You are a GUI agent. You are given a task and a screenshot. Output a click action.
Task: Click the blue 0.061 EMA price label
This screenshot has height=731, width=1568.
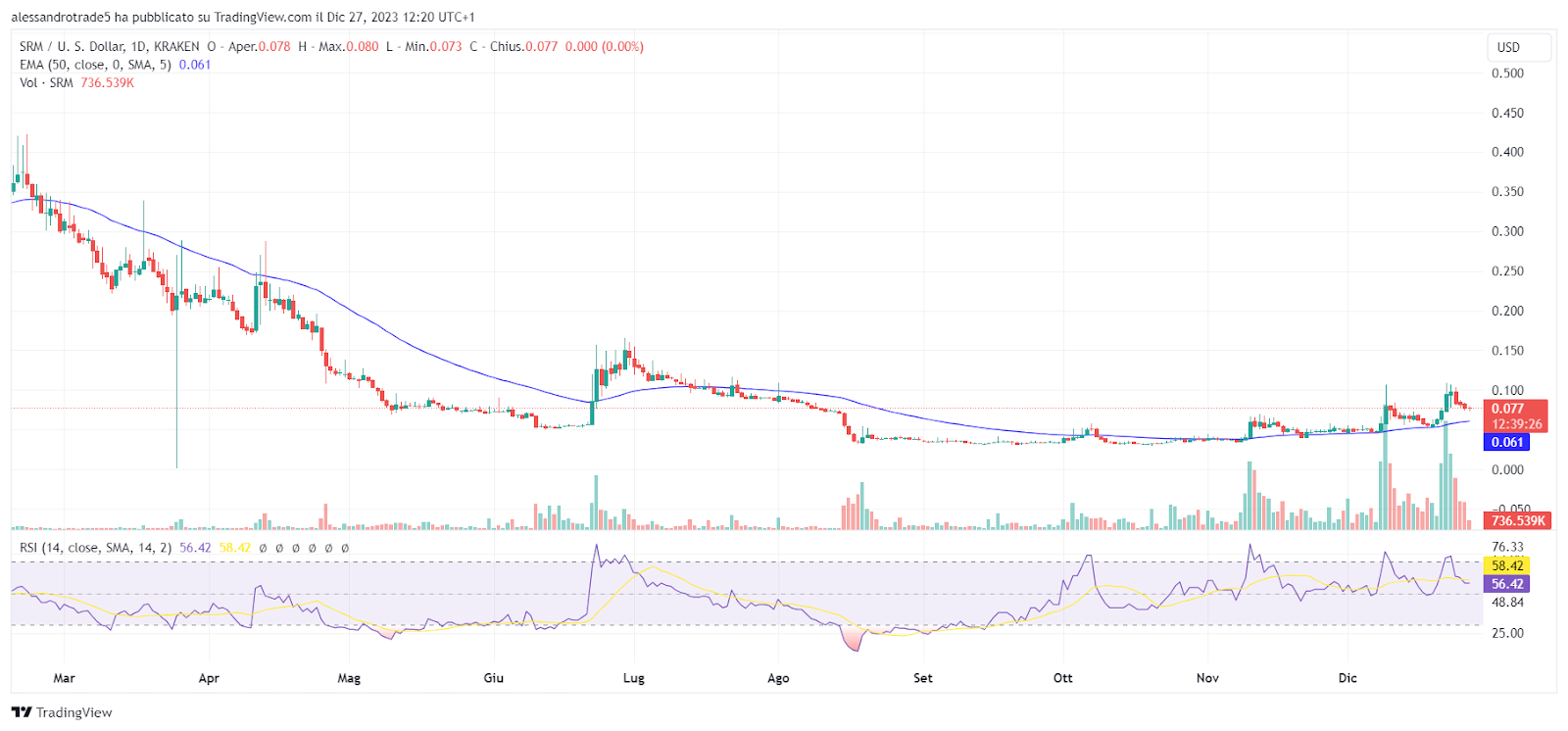tap(1507, 442)
